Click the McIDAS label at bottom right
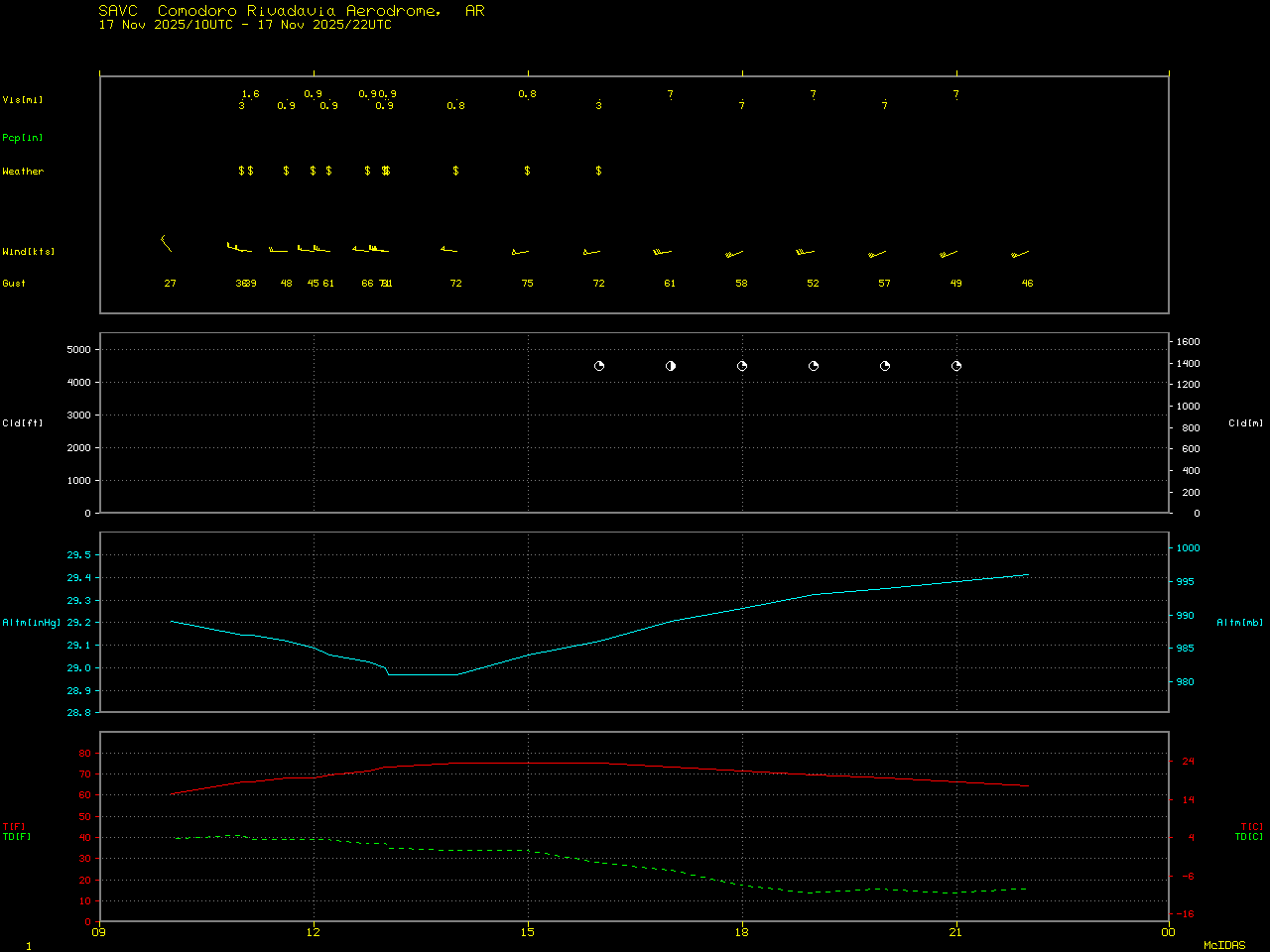This screenshot has width=1270, height=952. 1224,945
